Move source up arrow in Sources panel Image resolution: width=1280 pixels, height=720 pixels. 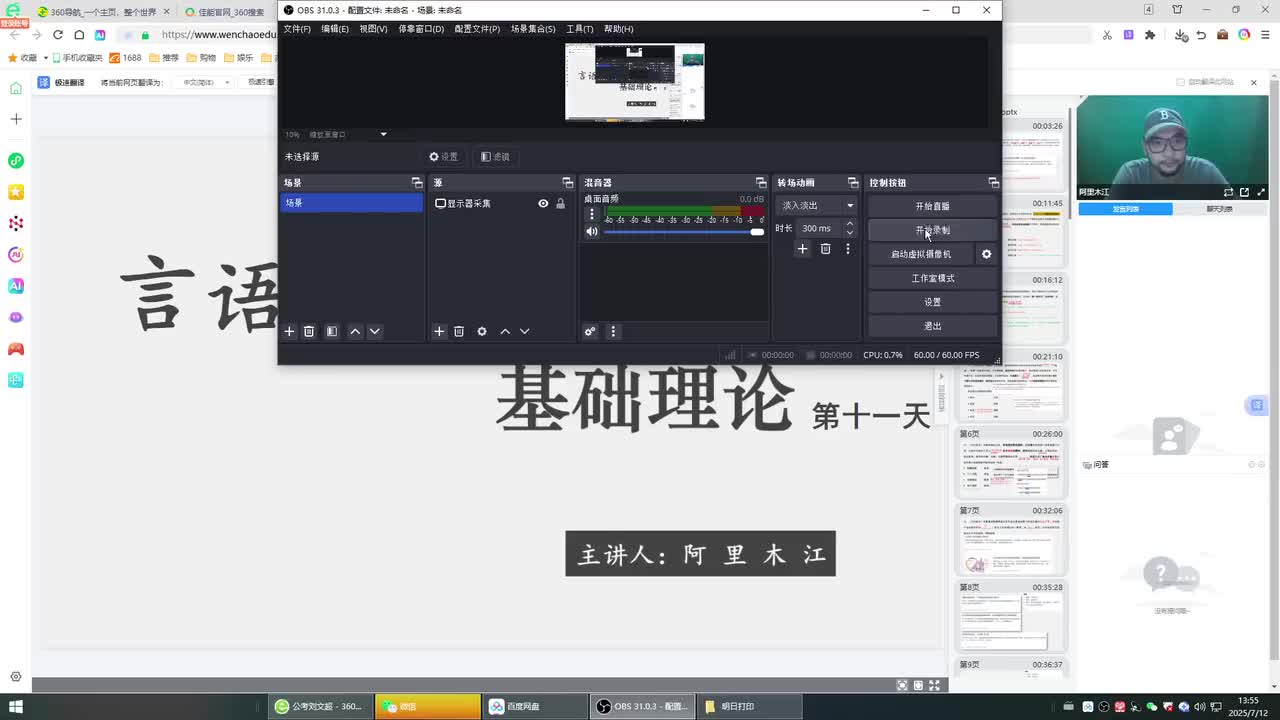point(505,331)
